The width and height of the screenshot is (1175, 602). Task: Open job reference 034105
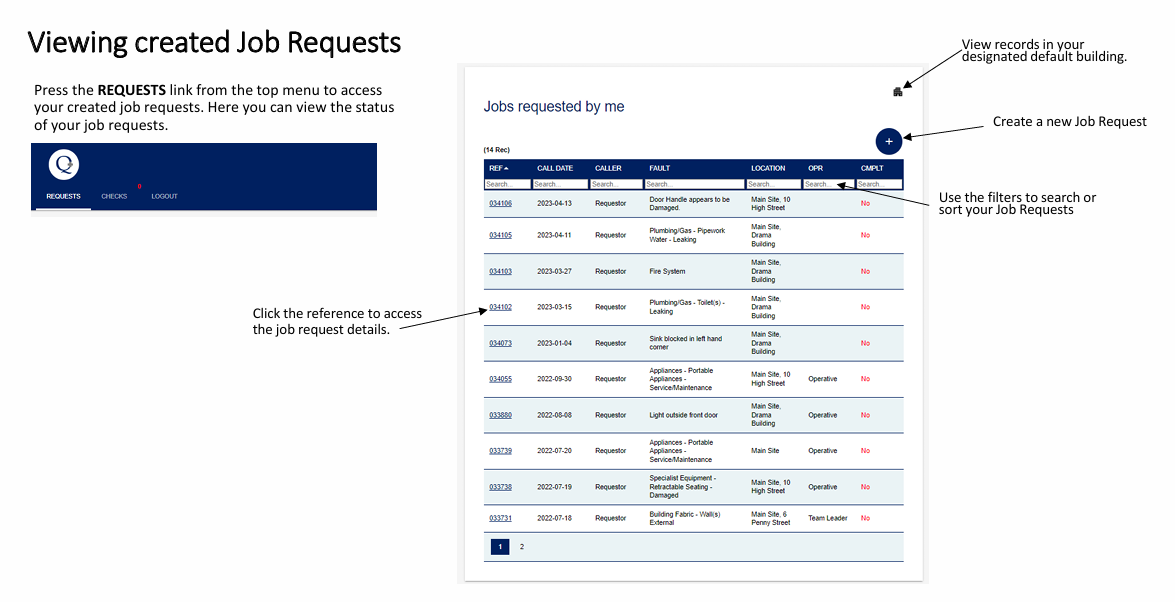tap(501, 235)
